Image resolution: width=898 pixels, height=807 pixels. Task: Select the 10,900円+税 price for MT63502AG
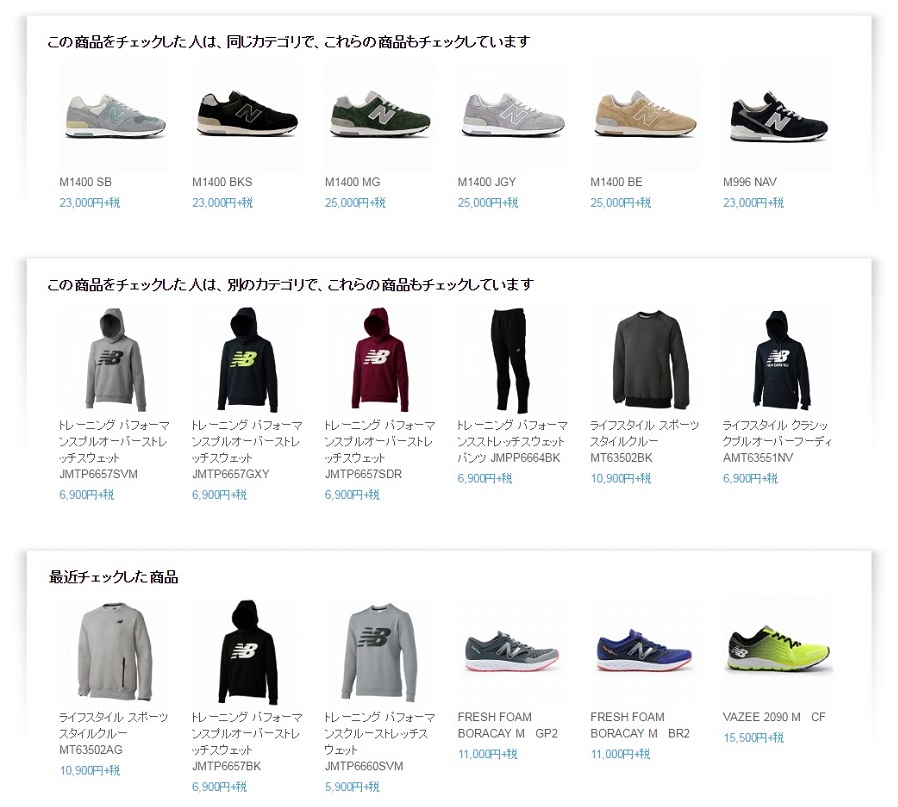[x=90, y=771]
